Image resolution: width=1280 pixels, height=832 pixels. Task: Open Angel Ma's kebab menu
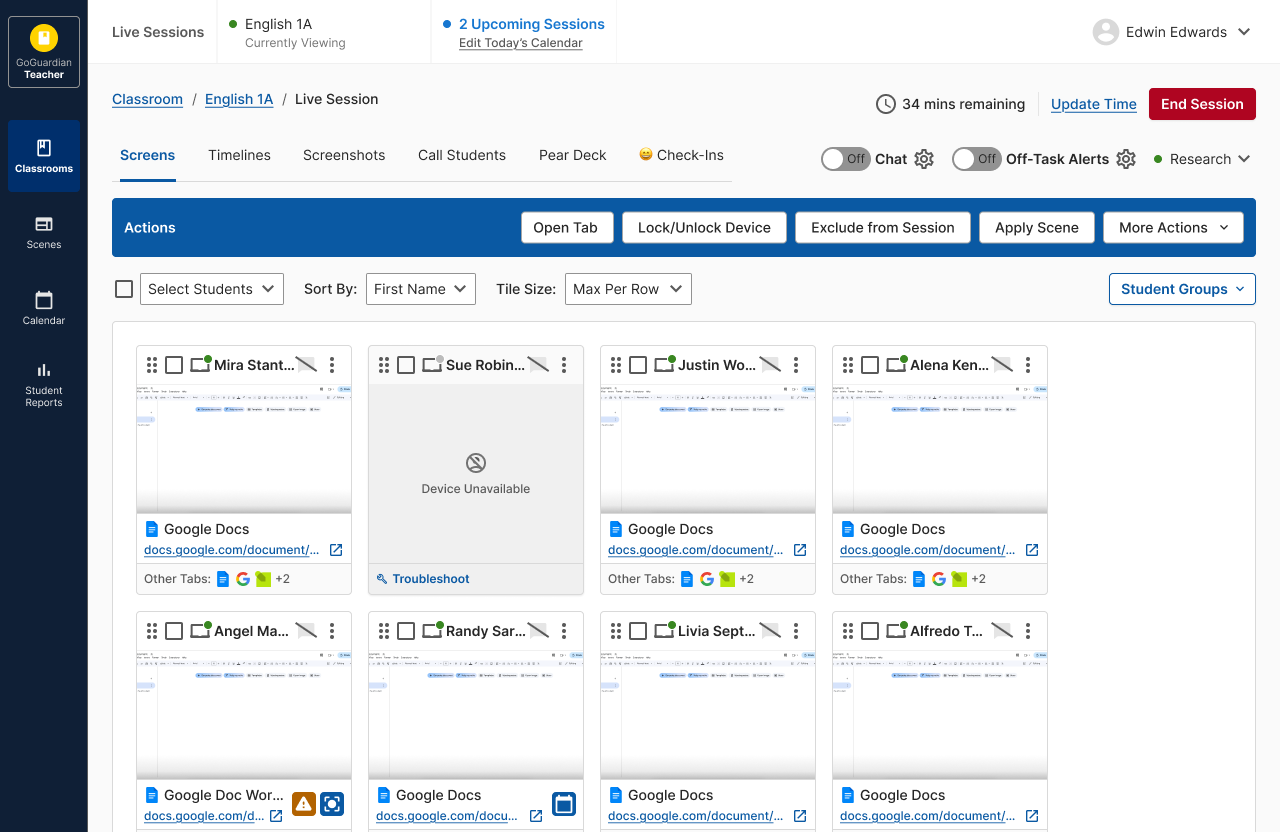(332, 631)
